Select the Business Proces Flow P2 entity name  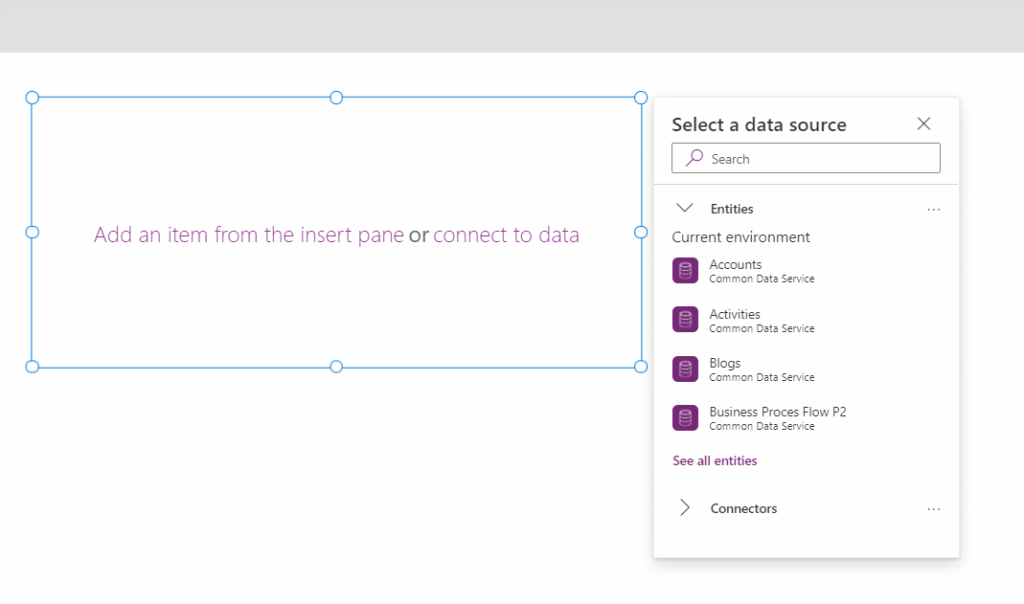778,412
